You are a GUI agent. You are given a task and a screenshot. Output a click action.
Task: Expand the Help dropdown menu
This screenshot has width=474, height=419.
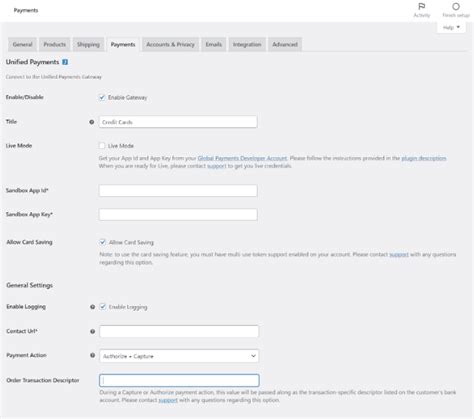(451, 27)
